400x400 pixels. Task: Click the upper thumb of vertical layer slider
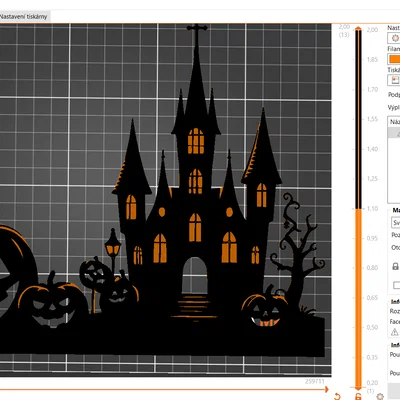coord(358,28)
